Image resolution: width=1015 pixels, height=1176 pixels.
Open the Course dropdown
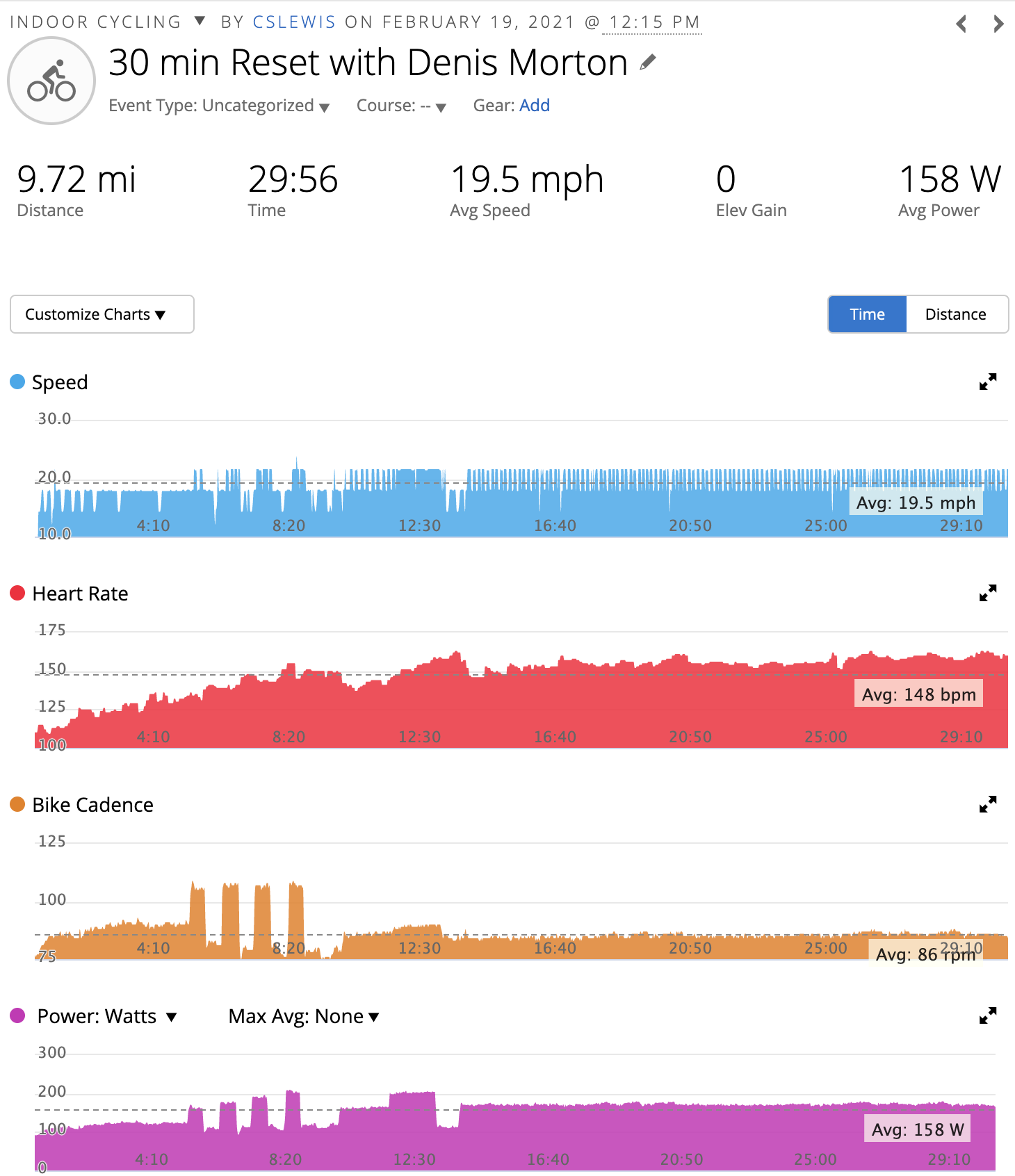click(401, 106)
